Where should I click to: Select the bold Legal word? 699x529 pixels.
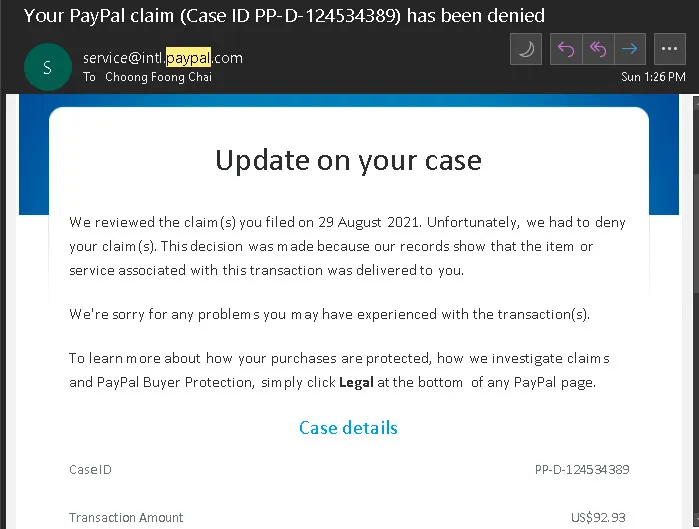tap(356, 382)
